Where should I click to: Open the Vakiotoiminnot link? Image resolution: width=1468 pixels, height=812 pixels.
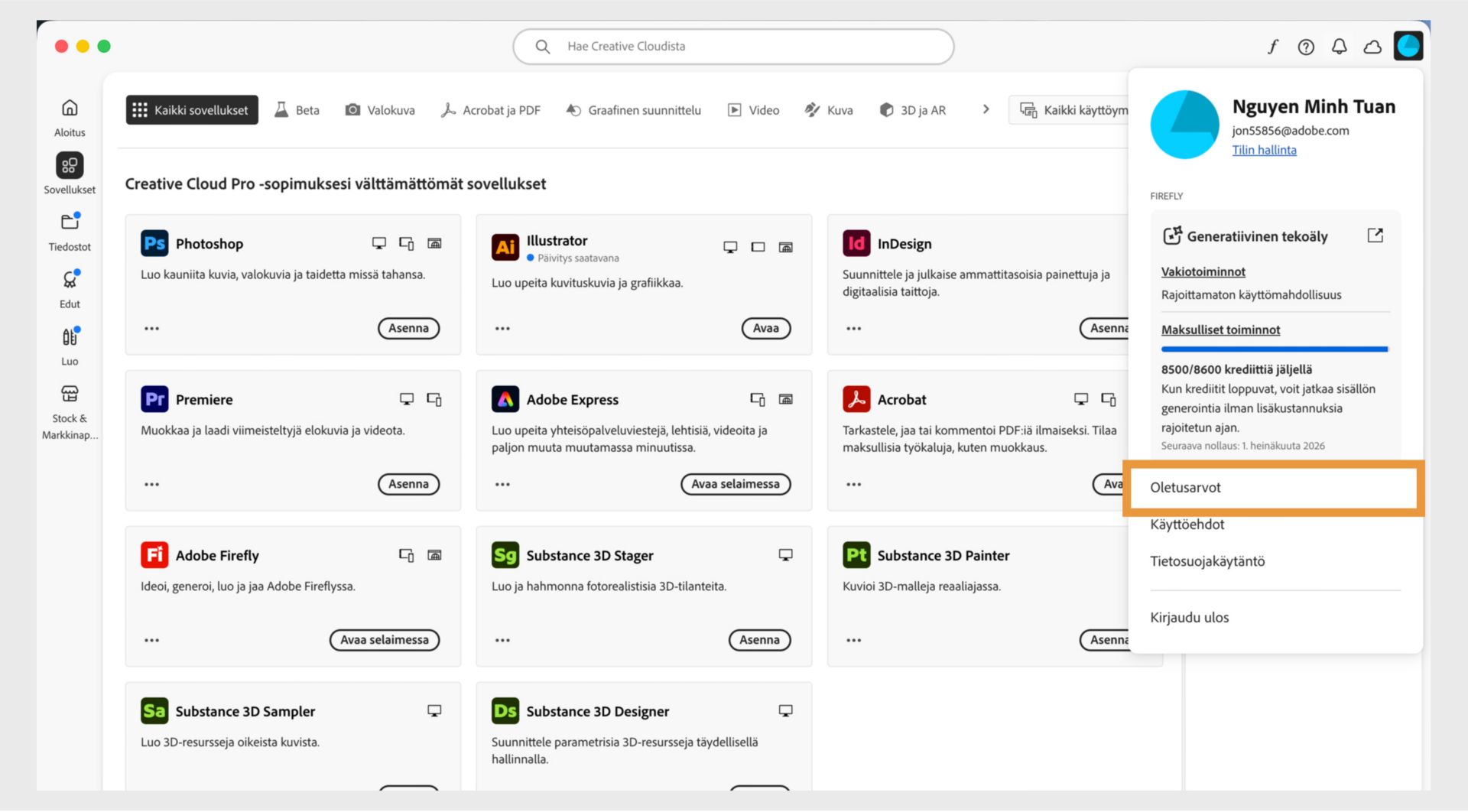pos(1203,272)
